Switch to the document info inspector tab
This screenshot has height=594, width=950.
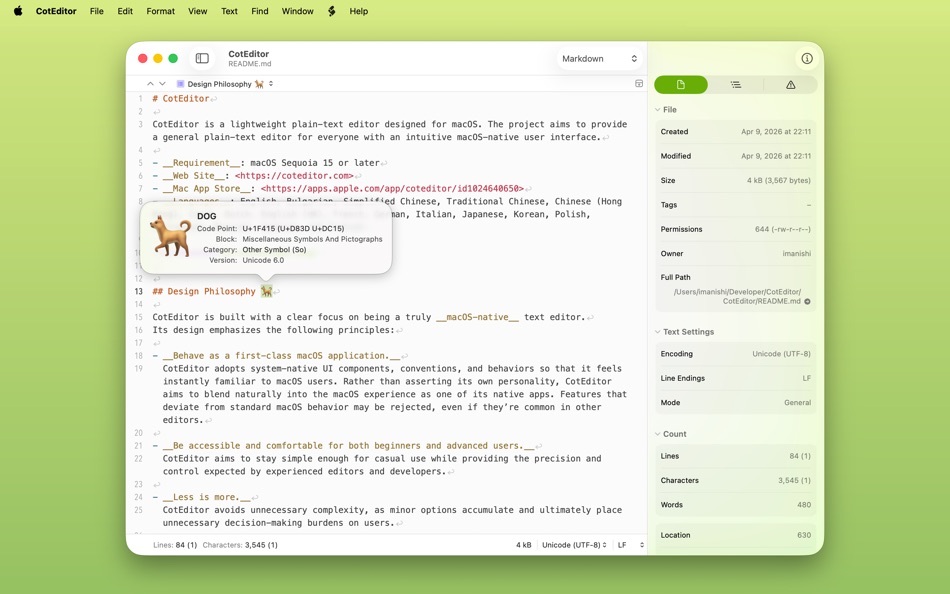click(x=681, y=85)
